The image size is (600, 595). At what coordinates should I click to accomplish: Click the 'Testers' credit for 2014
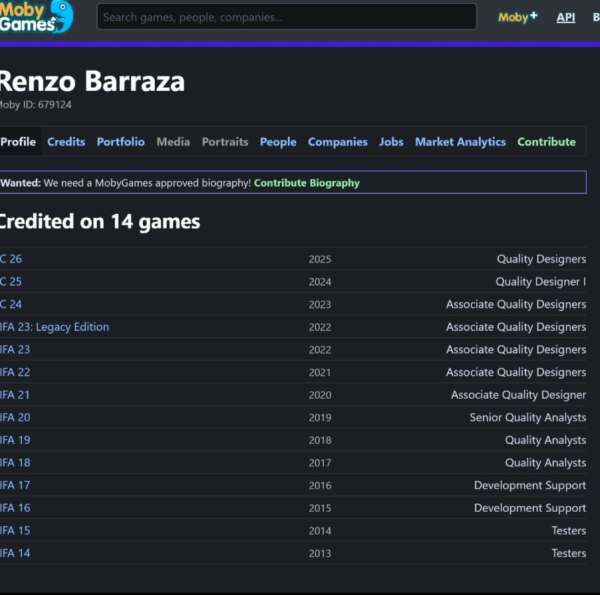point(569,530)
